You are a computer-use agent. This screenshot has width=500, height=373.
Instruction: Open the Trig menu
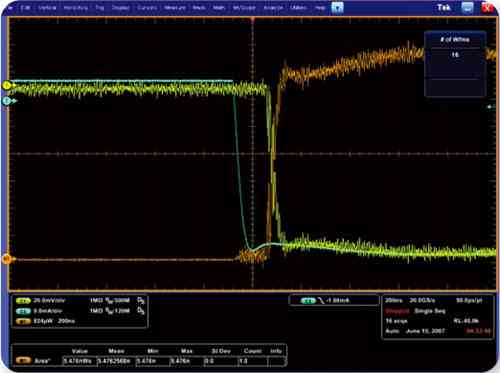pos(100,7)
